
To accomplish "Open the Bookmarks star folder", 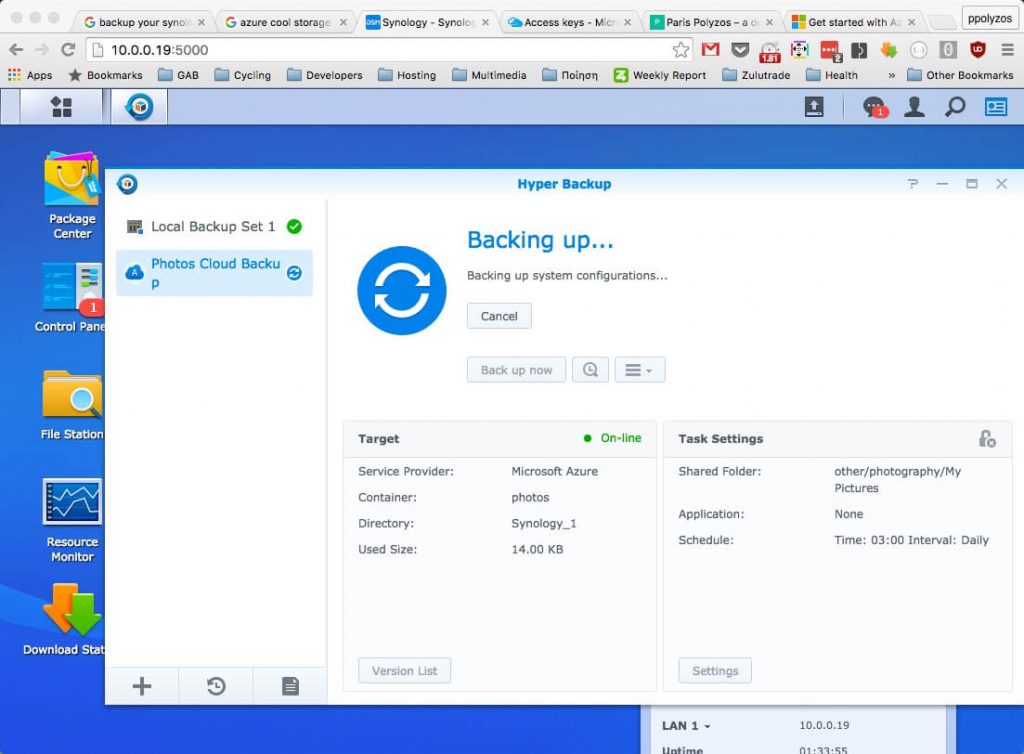I will [x=105, y=75].
